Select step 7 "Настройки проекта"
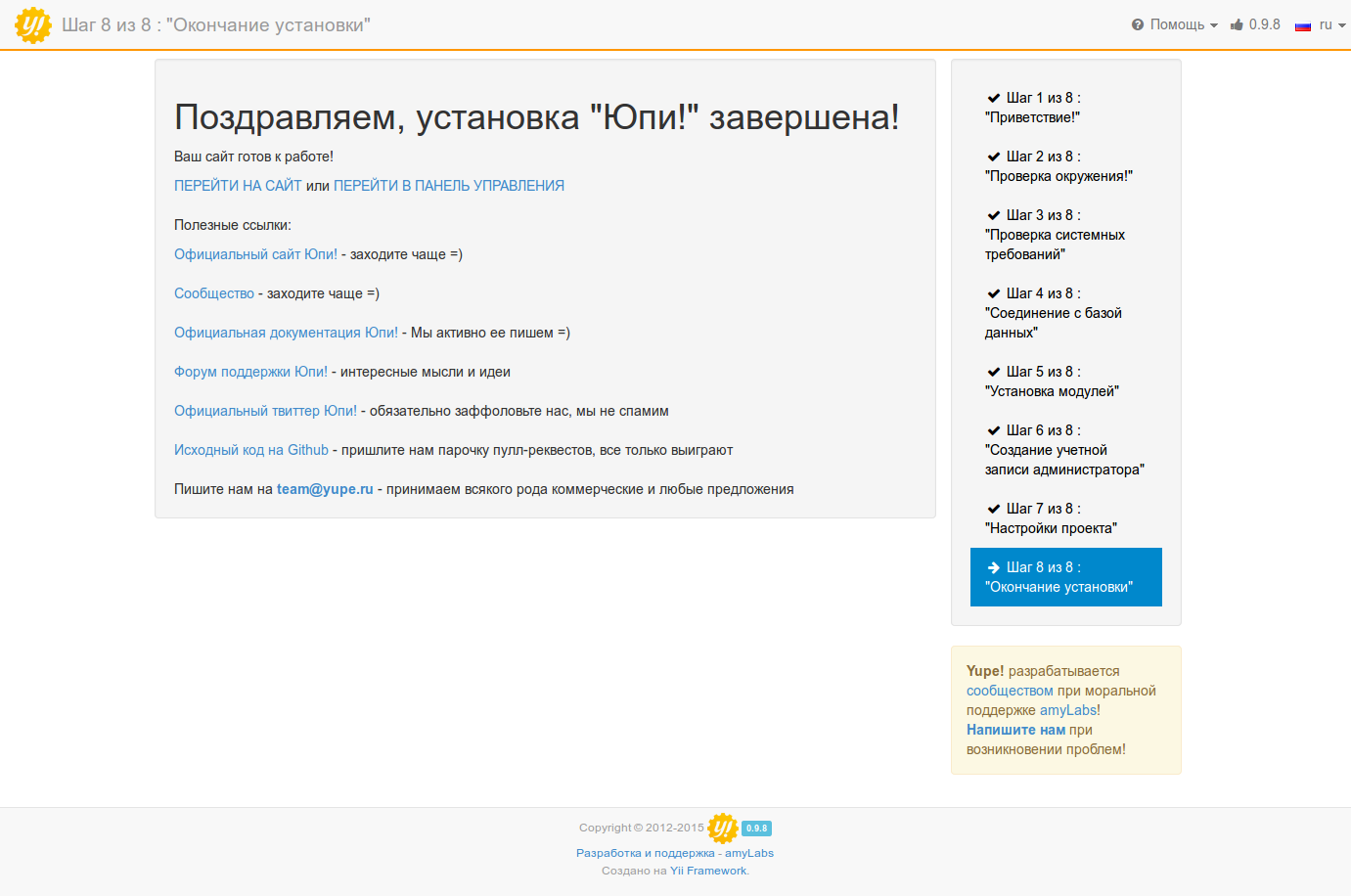Image resolution: width=1351 pixels, height=896 pixels. click(x=1052, y=518)
